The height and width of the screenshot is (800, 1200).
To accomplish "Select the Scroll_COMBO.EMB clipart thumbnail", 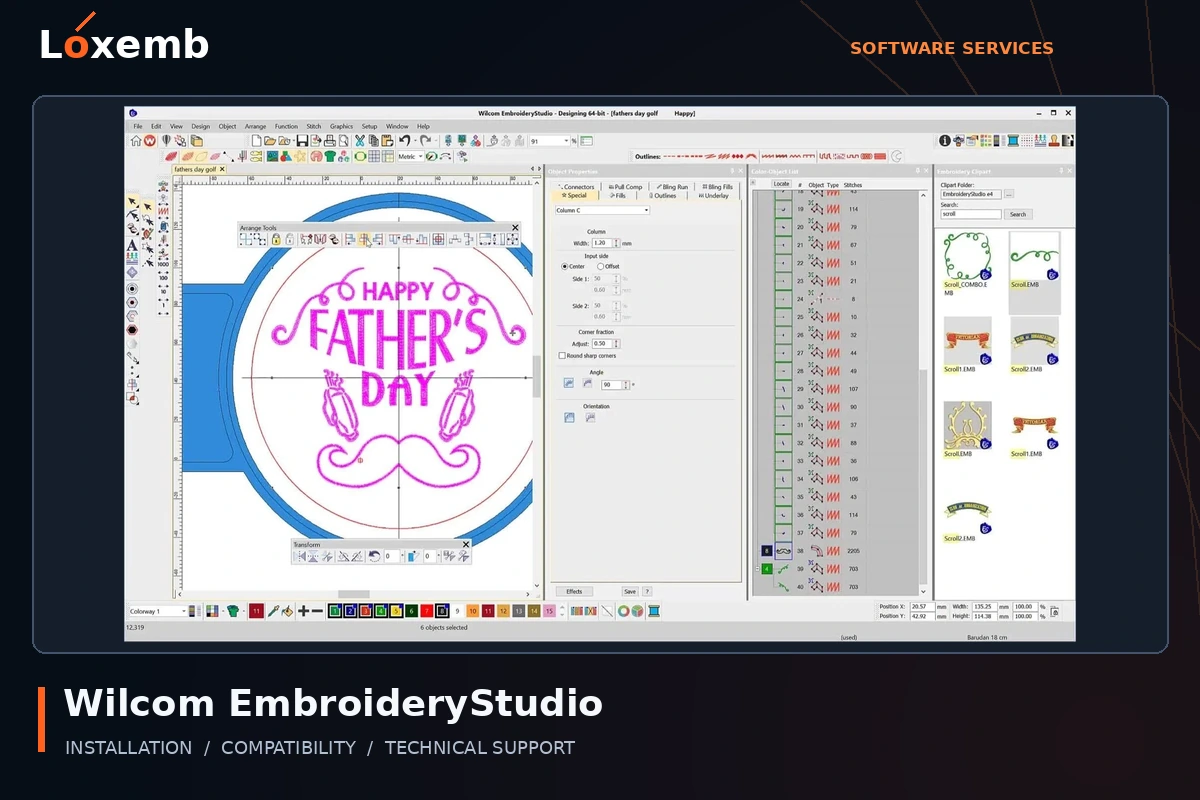I will click(967, 256).
